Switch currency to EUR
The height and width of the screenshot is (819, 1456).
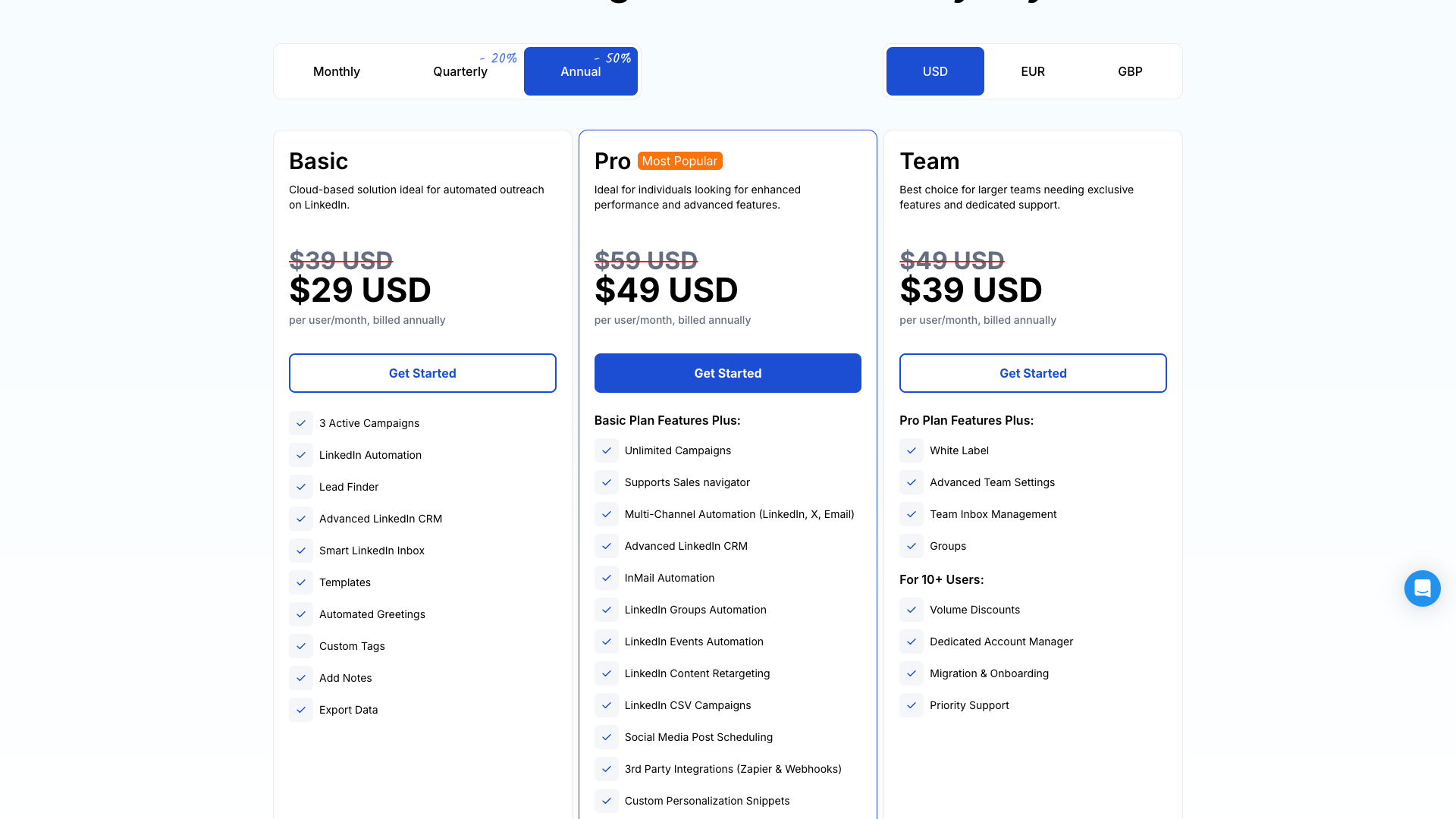pyautogui.click(x=1032, y=71)
